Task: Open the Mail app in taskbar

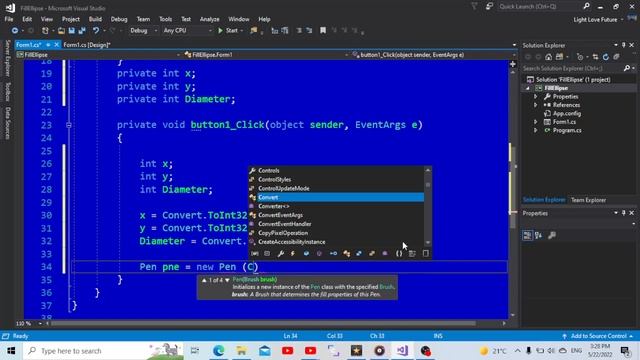Action: 264,351
